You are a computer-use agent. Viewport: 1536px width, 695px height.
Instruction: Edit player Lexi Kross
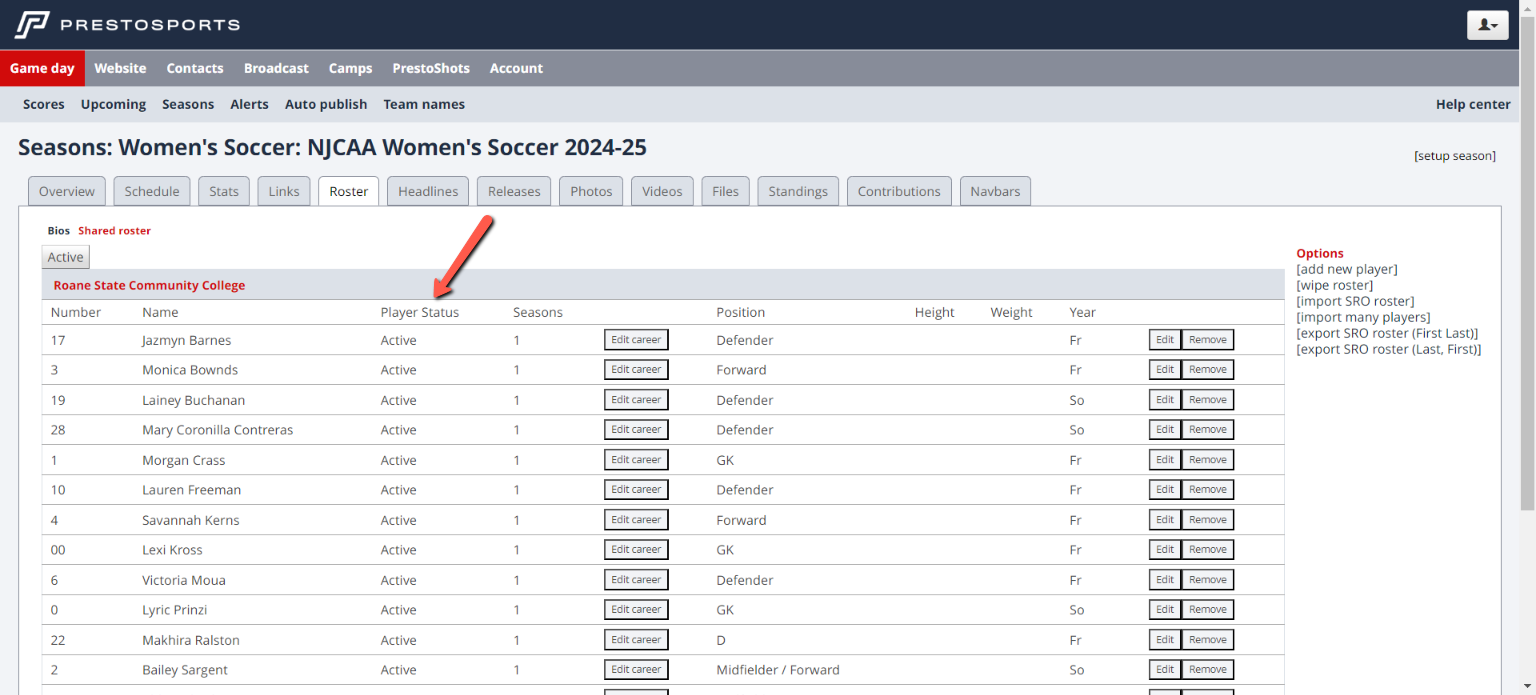pyautogui.click(x=1165, y=550)
